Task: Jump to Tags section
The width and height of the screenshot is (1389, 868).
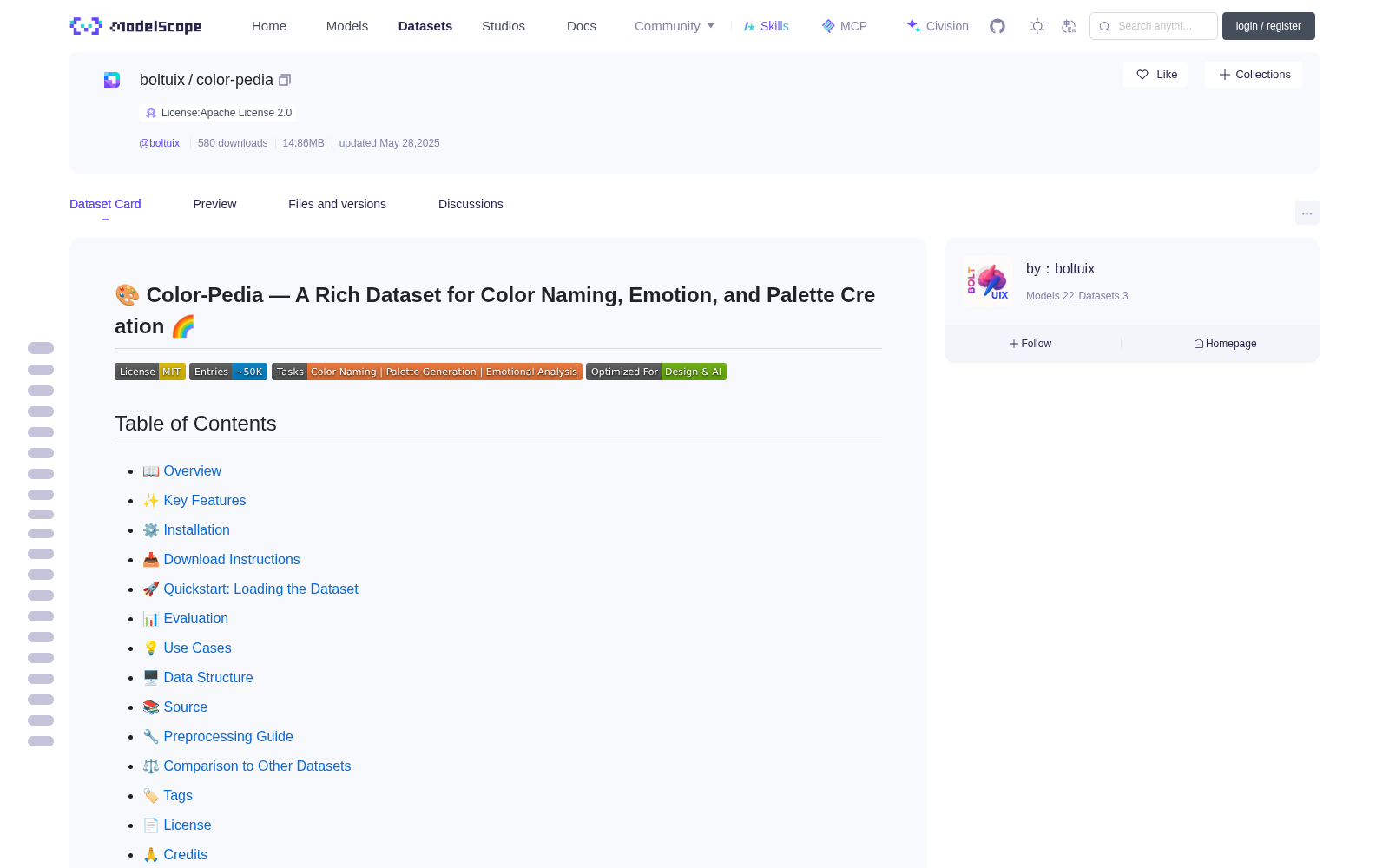Action: pos(178,796)
